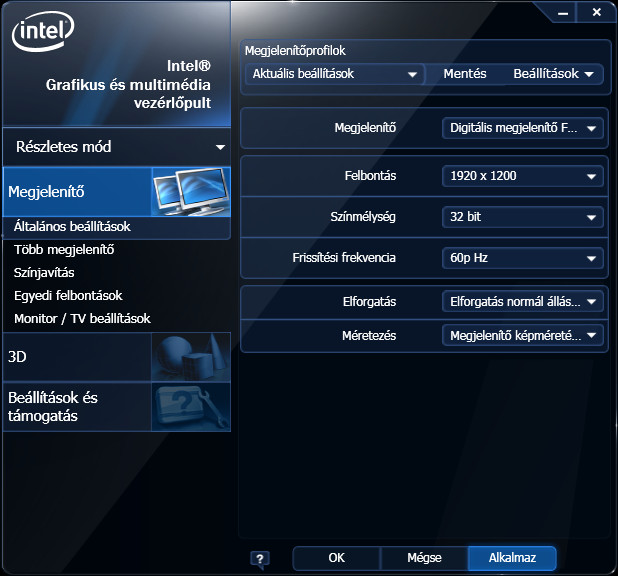The height and width of the screenshot is (576, 618).
Task: Minimize the Intel control panel window
Action: pyautogui.click(x=563, y=13)
